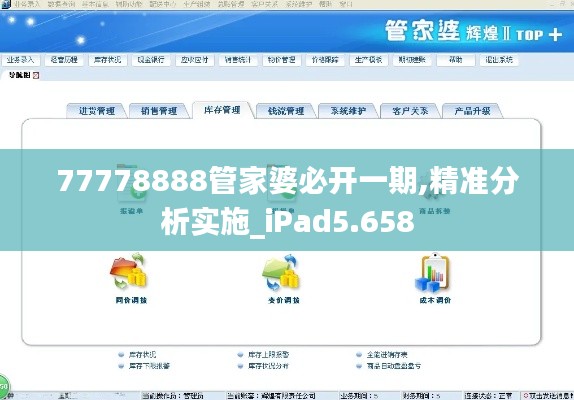Viewport: 574px width, 400px height.
Task: Select the 钱流管理 tab
Action: 286,111
